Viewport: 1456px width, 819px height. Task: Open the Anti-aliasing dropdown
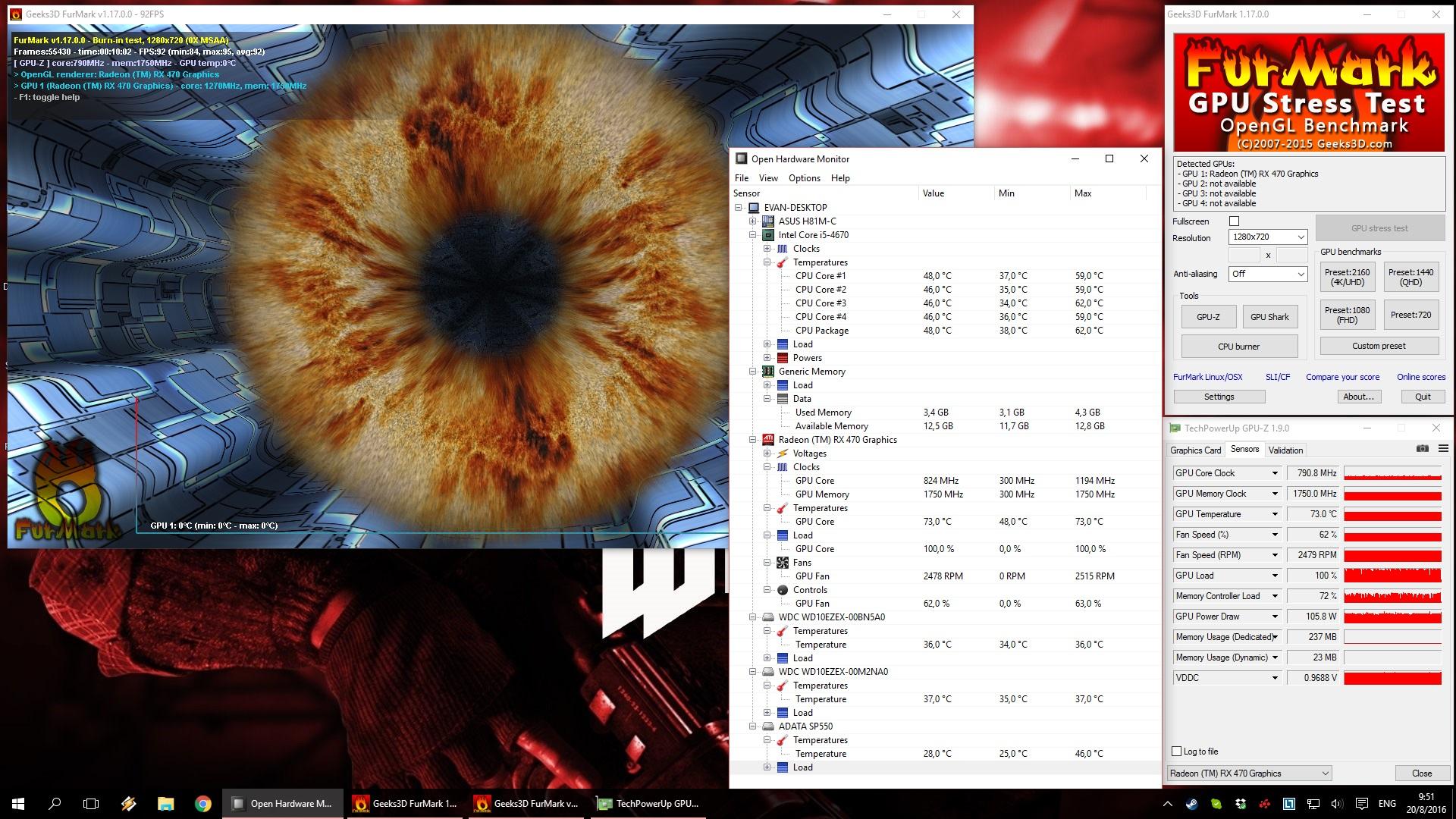point(1267,274)
